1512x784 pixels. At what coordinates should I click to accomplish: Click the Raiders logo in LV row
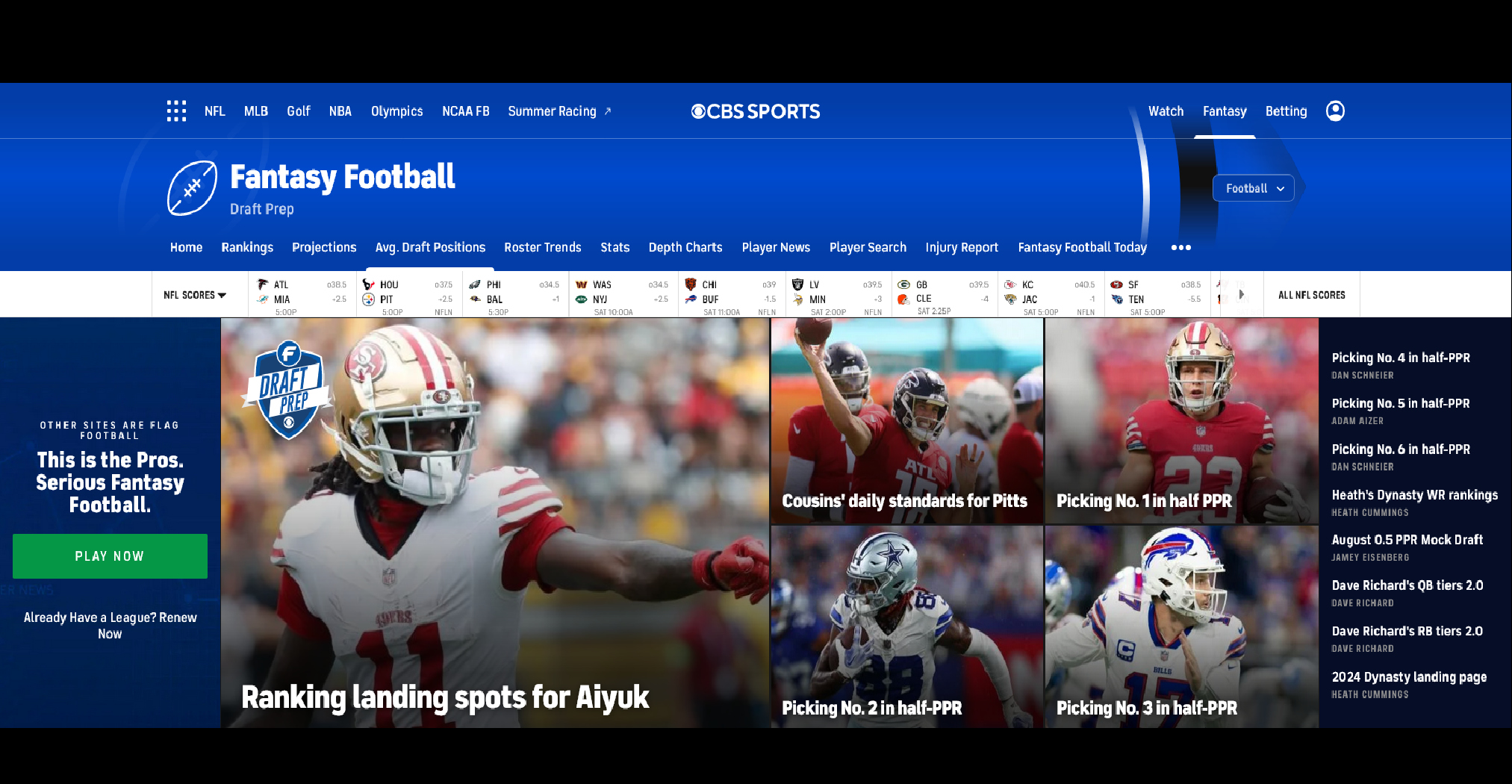(797, 284)
